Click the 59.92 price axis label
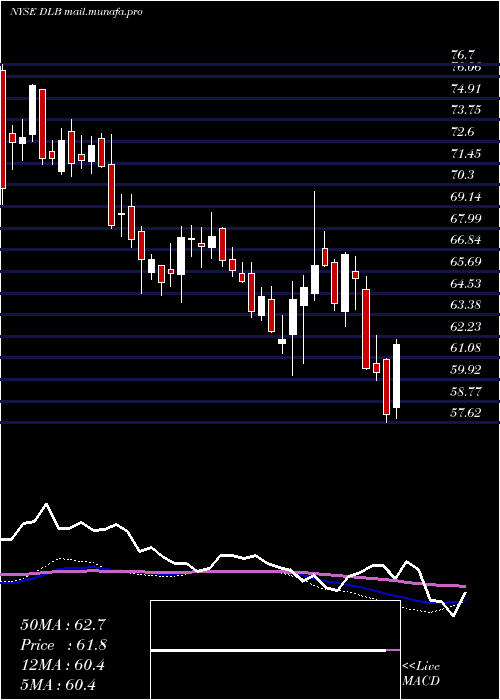This screenshot has width=500, height=700. coord(466,370)
